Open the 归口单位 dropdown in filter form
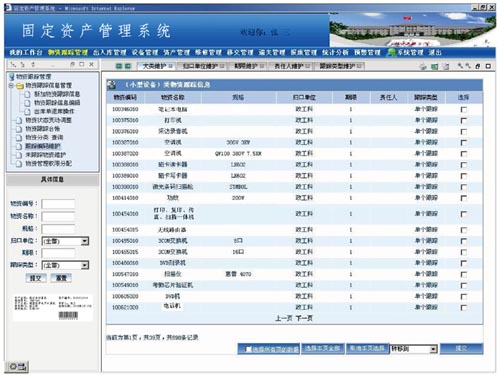This screenshot has width=500, height=375. 85,241
